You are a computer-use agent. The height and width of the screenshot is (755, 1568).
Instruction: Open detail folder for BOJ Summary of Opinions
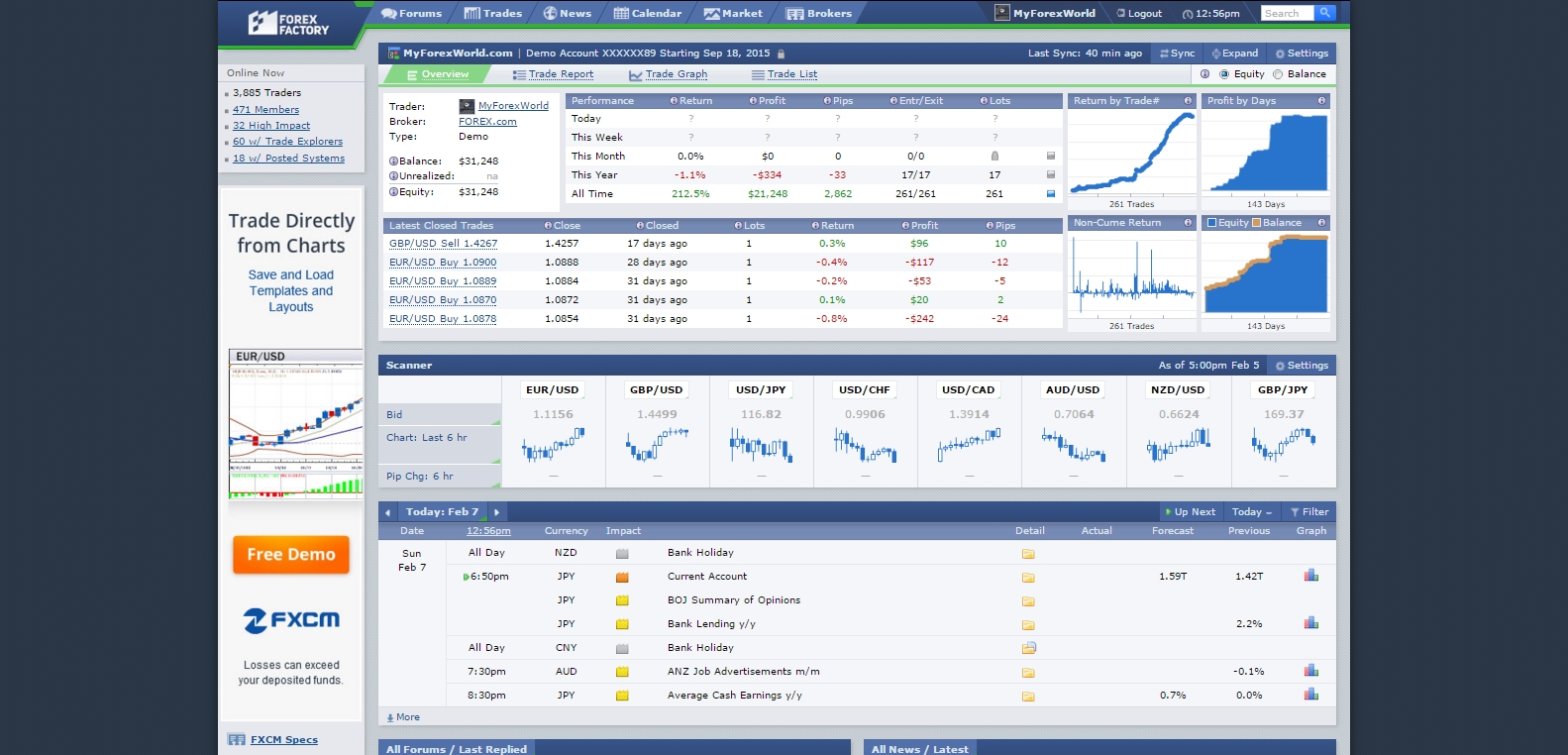pyautogui.click(x=1028, y=600)
